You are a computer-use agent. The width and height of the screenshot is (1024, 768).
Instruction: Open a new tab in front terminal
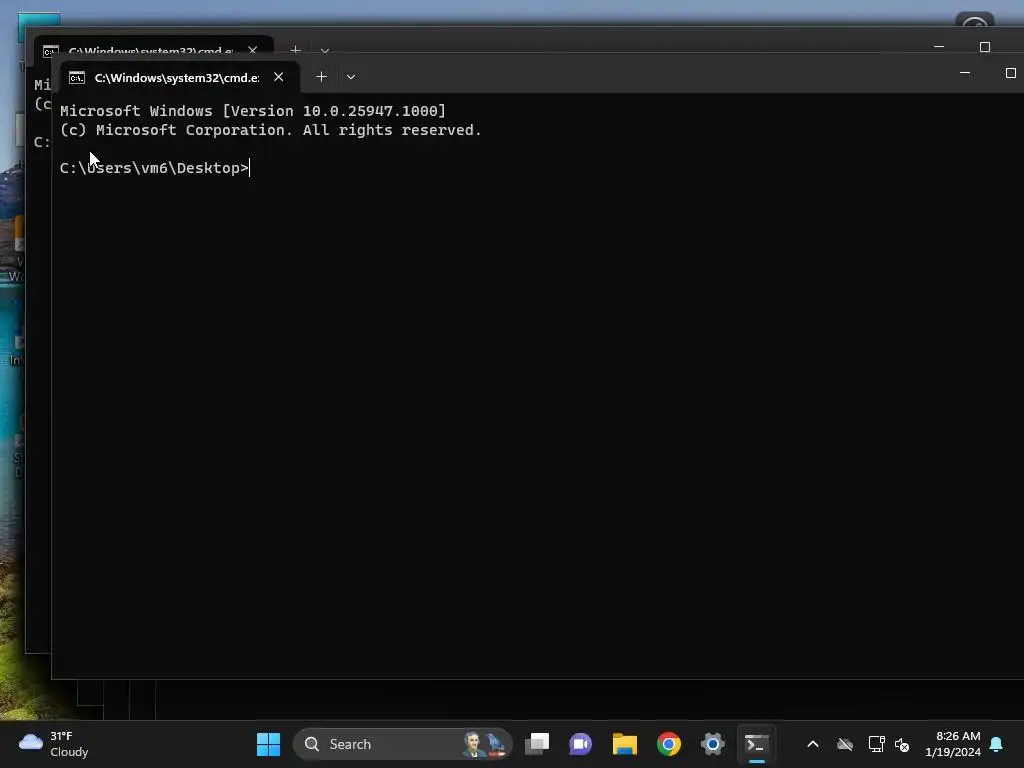(x=321, y=77)
